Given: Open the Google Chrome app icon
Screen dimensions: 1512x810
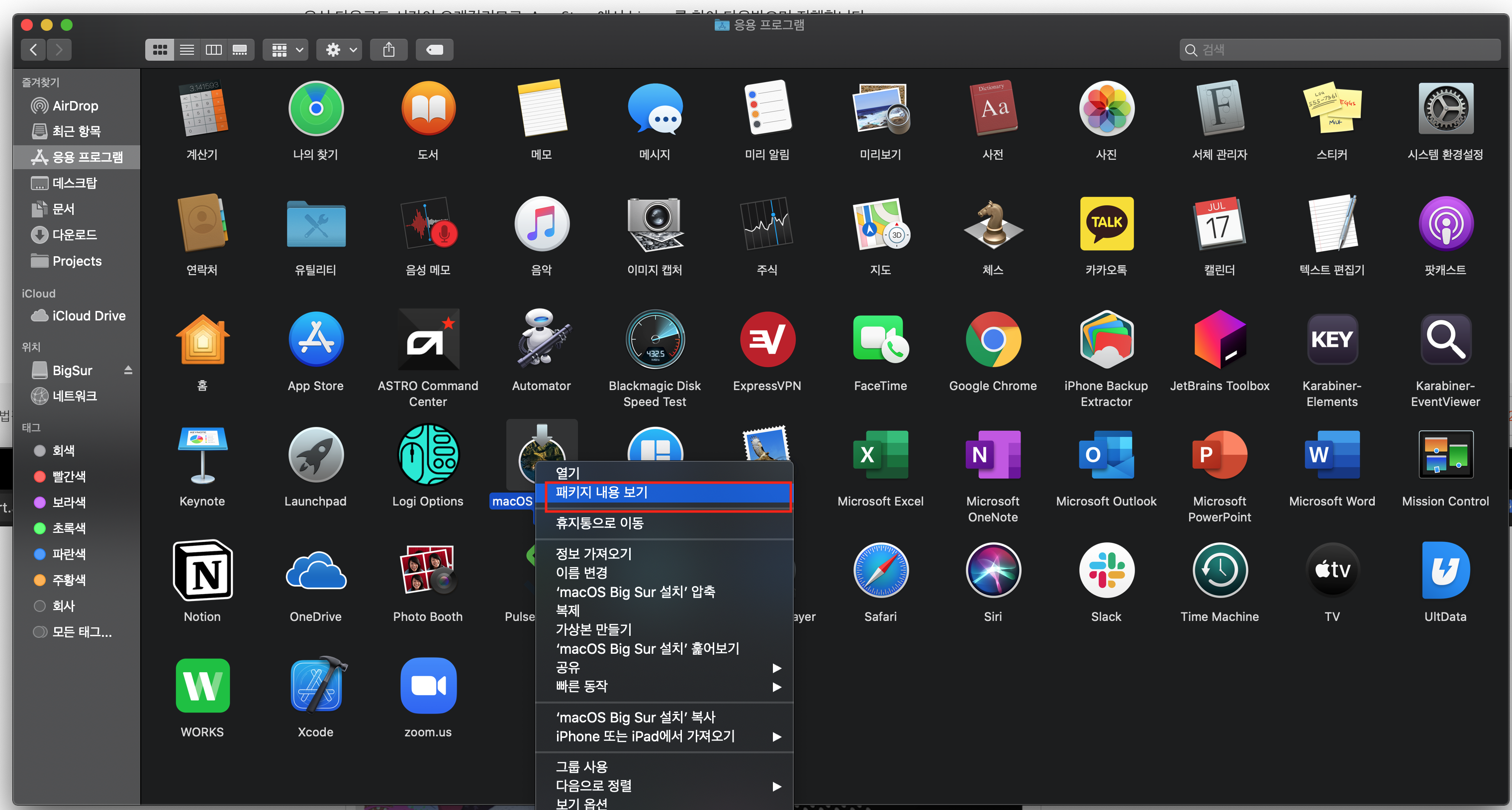Looking at the screenshot, I should tap(993, 340).
